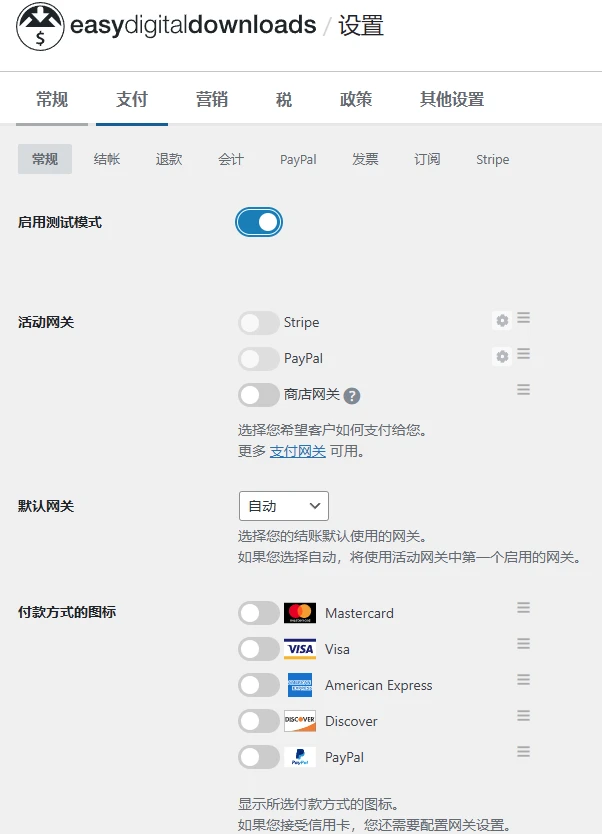The height and width of the screenshot is (834, 602).
Task: Click the PayPal gateway reorder handle
Action: pos(523,354)
